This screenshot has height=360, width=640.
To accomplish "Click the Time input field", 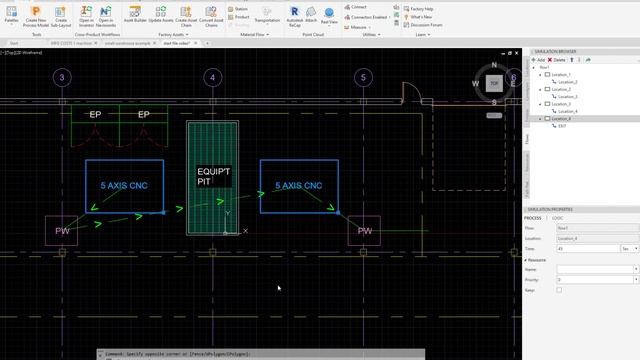I will pos(588,249).
